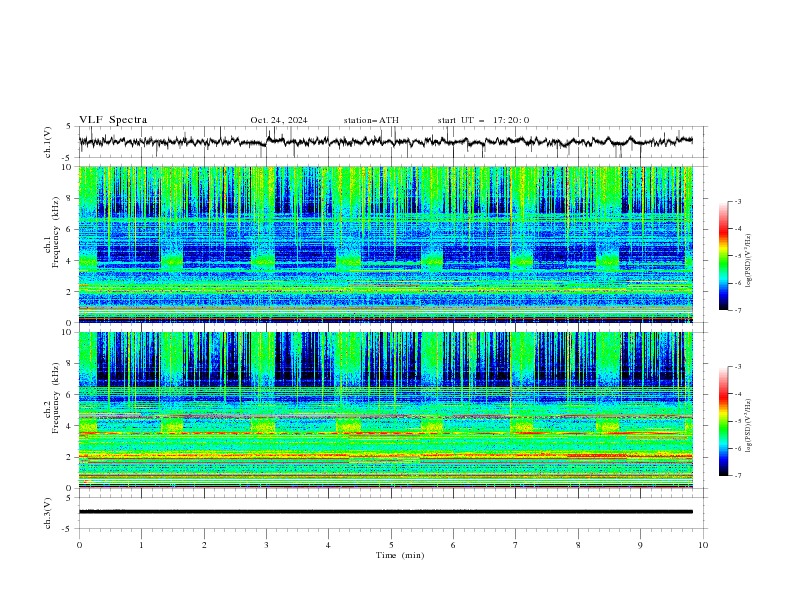Click the '9' tick on time axis

coord(640,545)
